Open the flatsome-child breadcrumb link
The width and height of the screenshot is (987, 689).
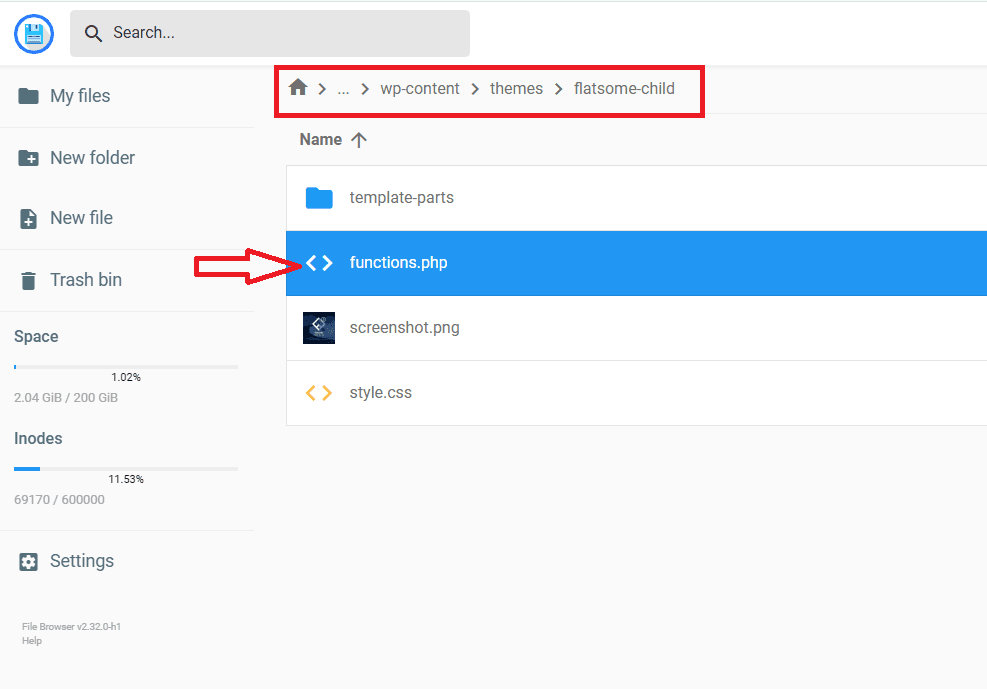(624, 88)
